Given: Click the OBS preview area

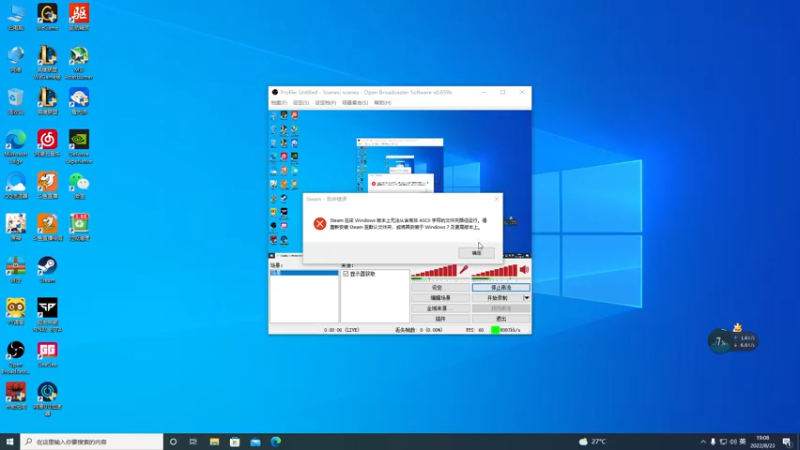Looking at the screenshot, I should point(400,184).
